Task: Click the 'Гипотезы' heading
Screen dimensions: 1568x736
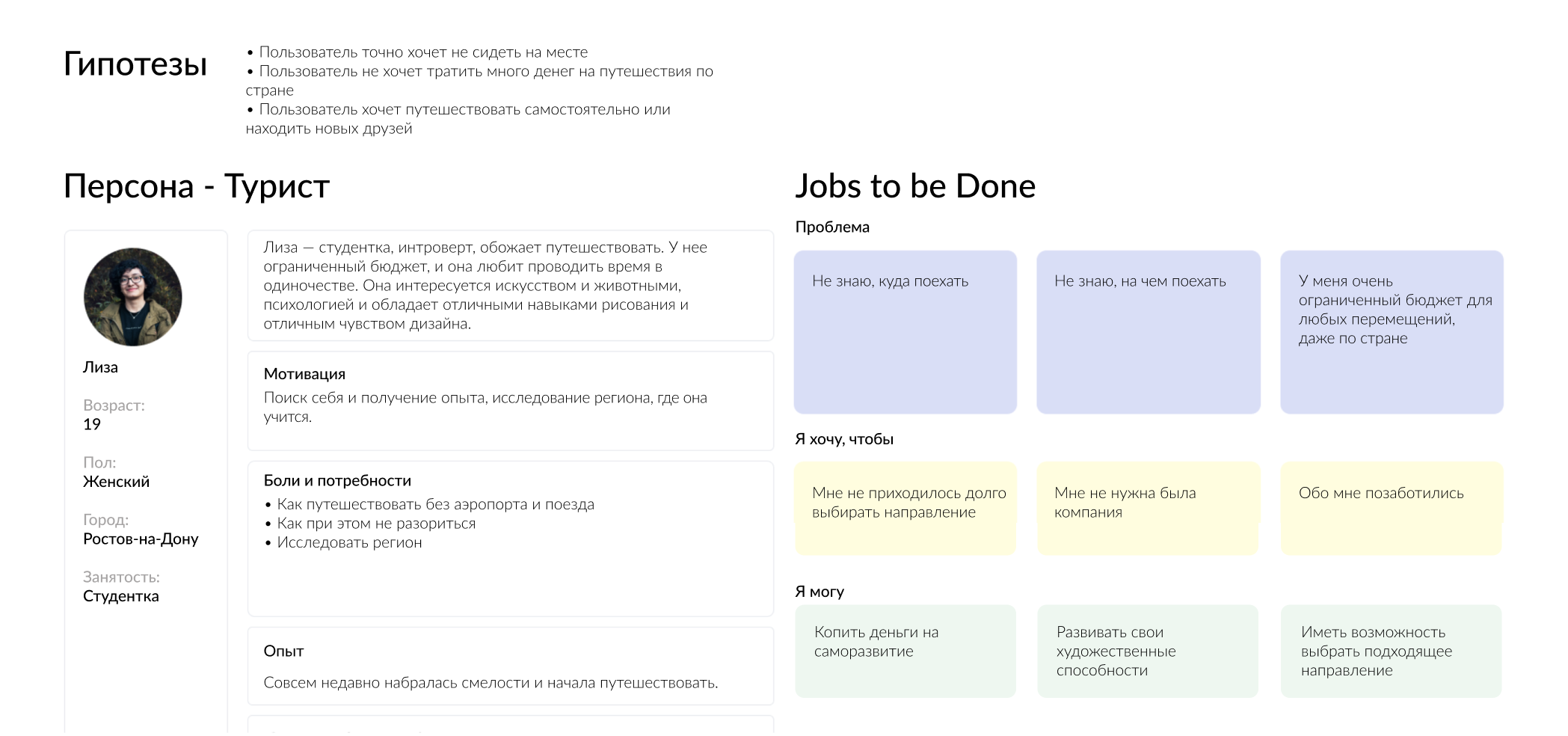Action: (135, 64)
